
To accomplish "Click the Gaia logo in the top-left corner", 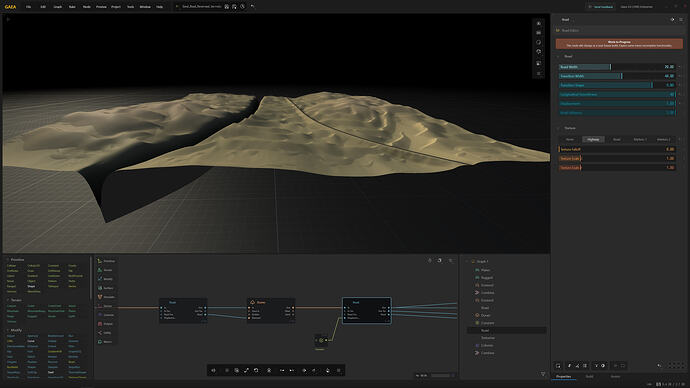I will click(10, 7).
